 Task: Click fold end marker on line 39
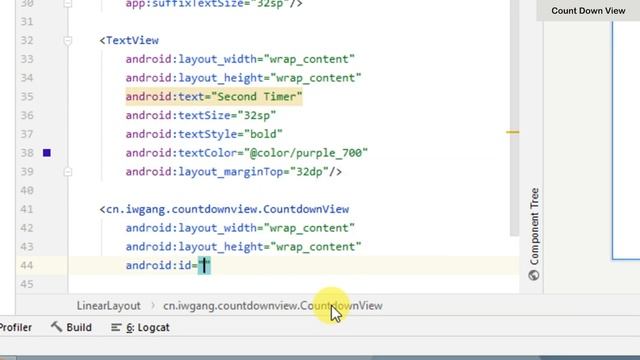pyautogui.click(x=68, y=172)
